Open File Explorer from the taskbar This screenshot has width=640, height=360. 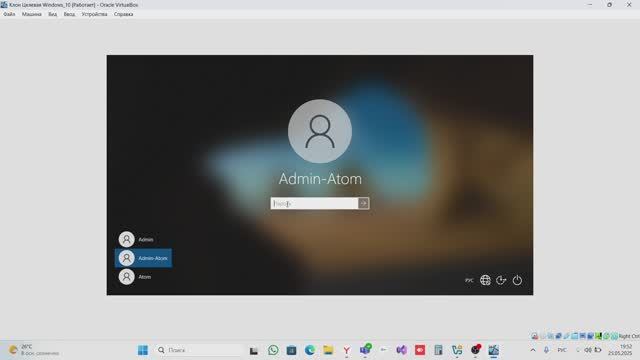(328, 350)
